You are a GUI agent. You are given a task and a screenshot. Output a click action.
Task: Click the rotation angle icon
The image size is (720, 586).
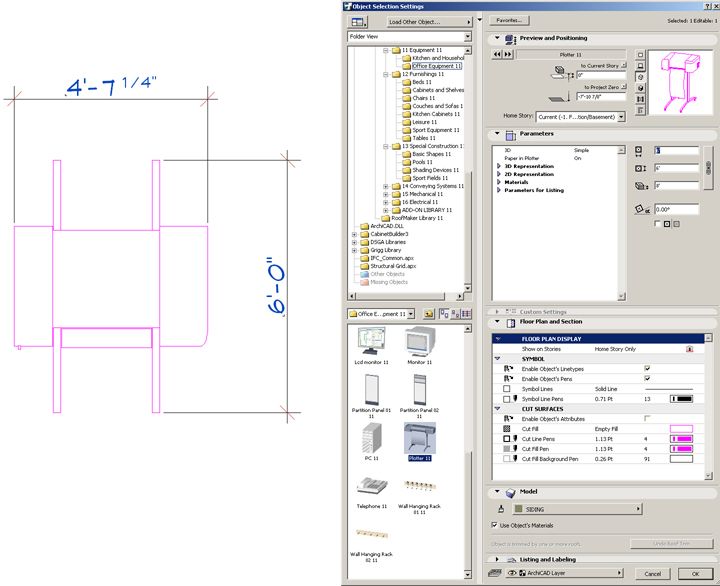click(642, 209)
